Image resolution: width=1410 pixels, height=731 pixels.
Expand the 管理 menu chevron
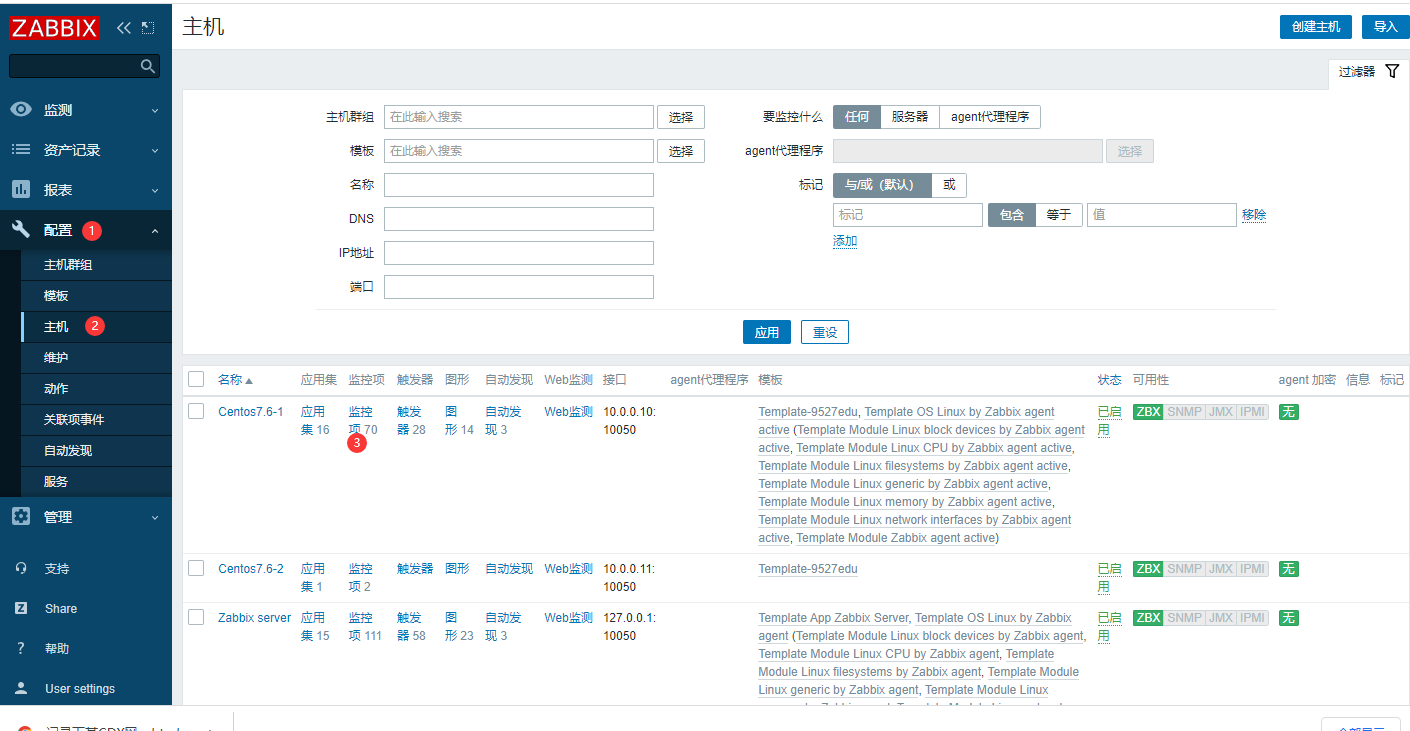[155, 517]
